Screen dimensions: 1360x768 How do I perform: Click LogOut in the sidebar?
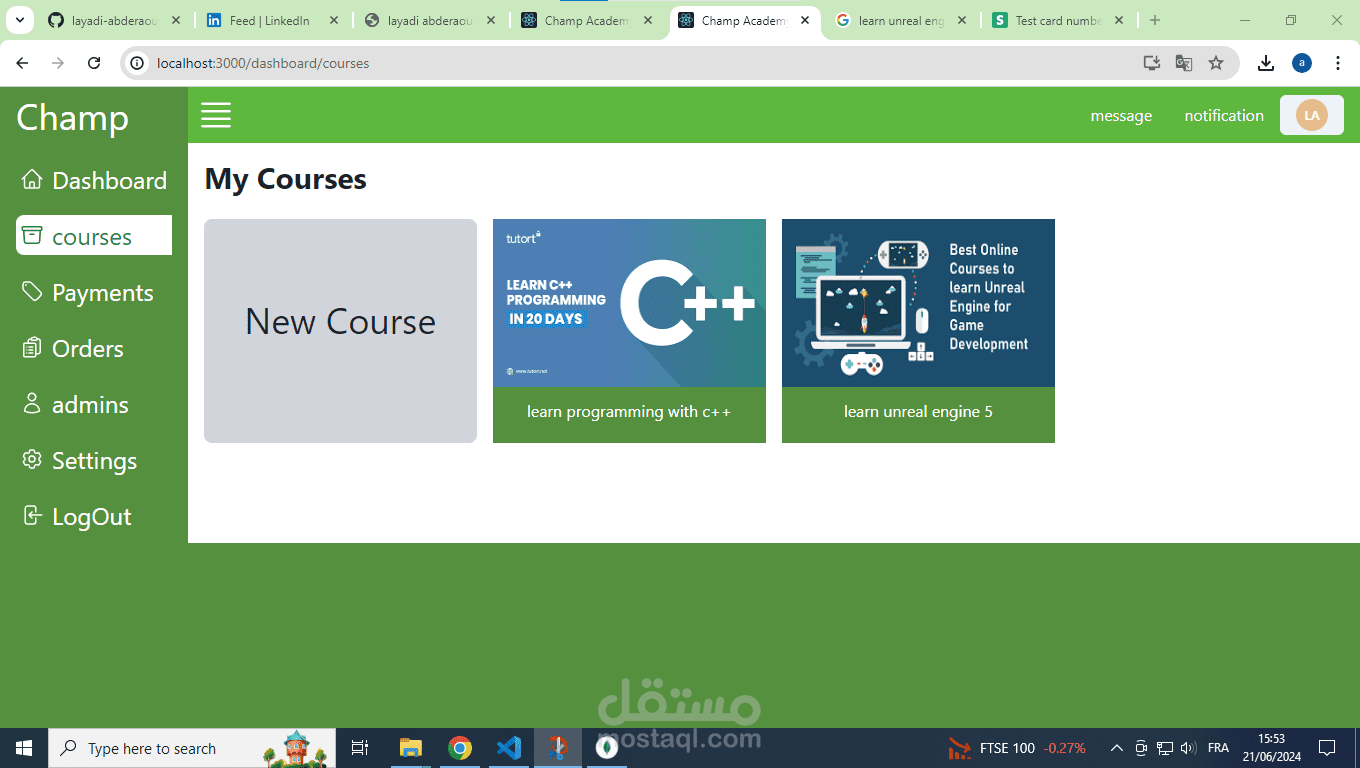pyautogui.click(x=94, y=516)
